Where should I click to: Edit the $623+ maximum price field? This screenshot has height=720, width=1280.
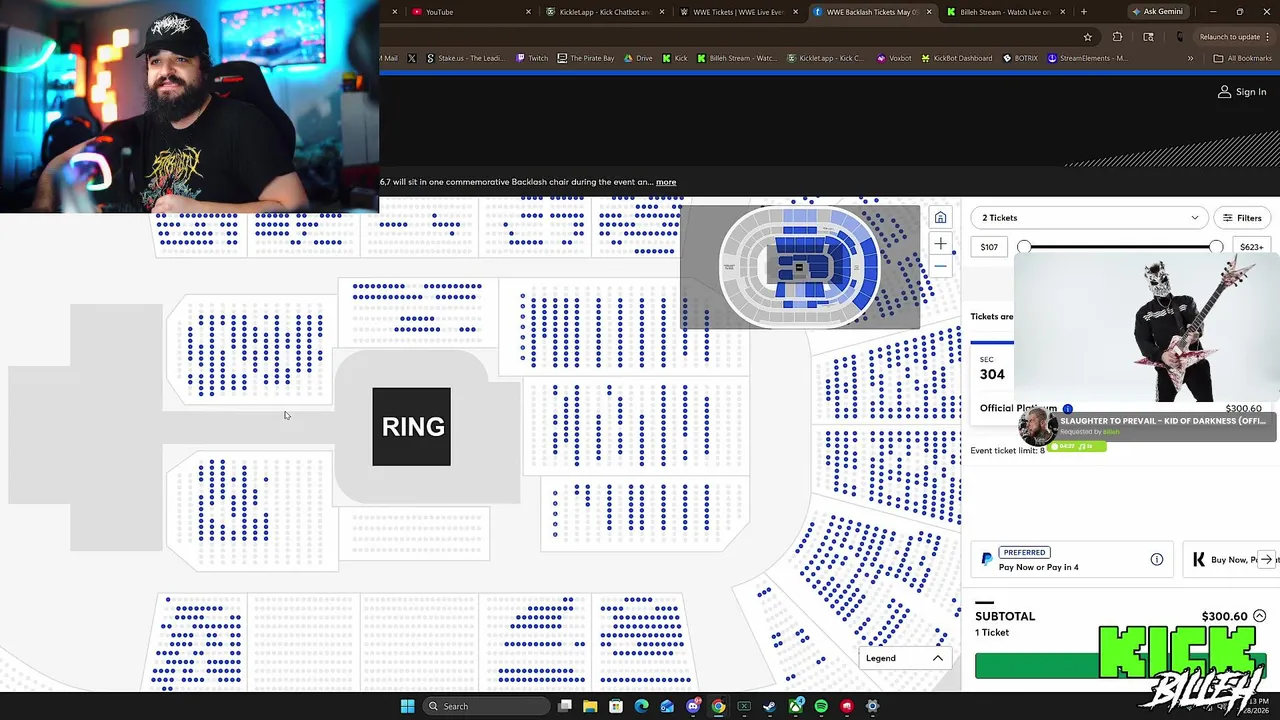[x=1252, y=247]
